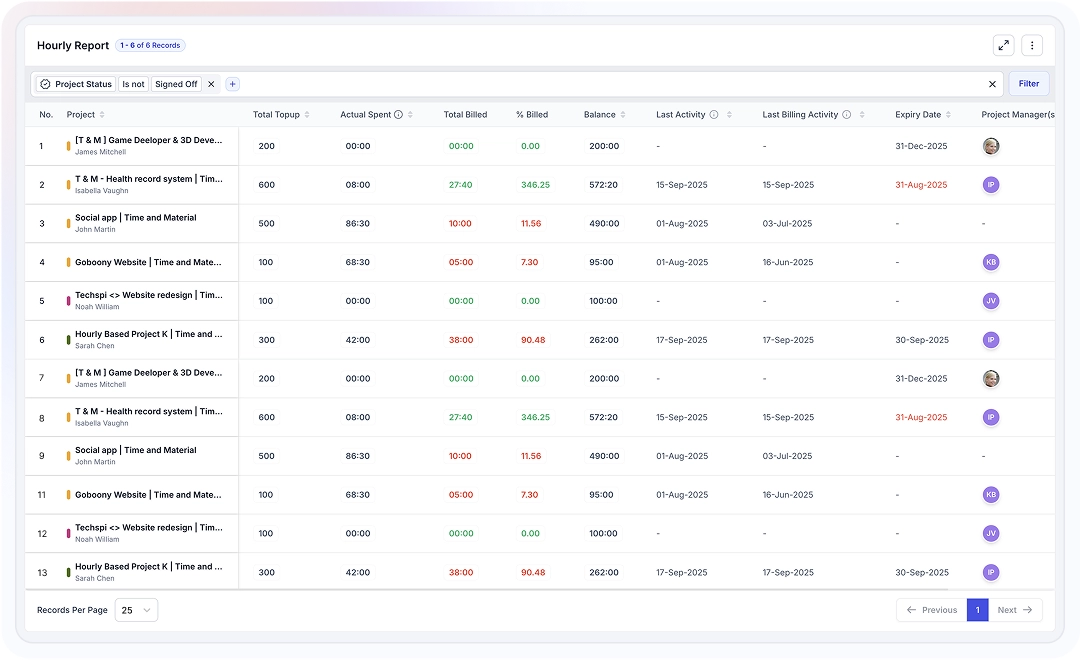Open the three-dot options menu
1080x660 pixels.
(x=1032, y=45)
